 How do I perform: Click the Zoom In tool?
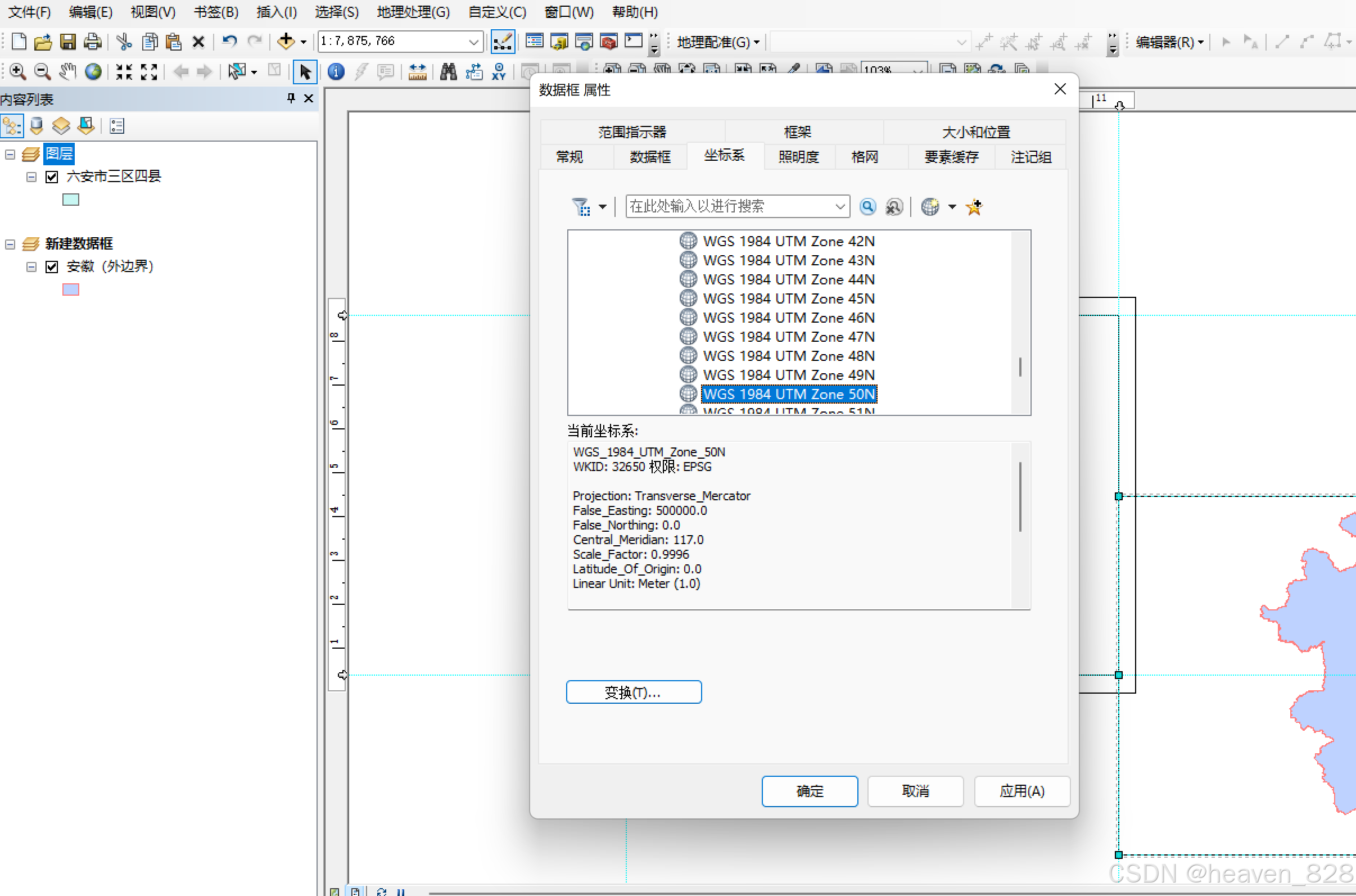point(17,71)
